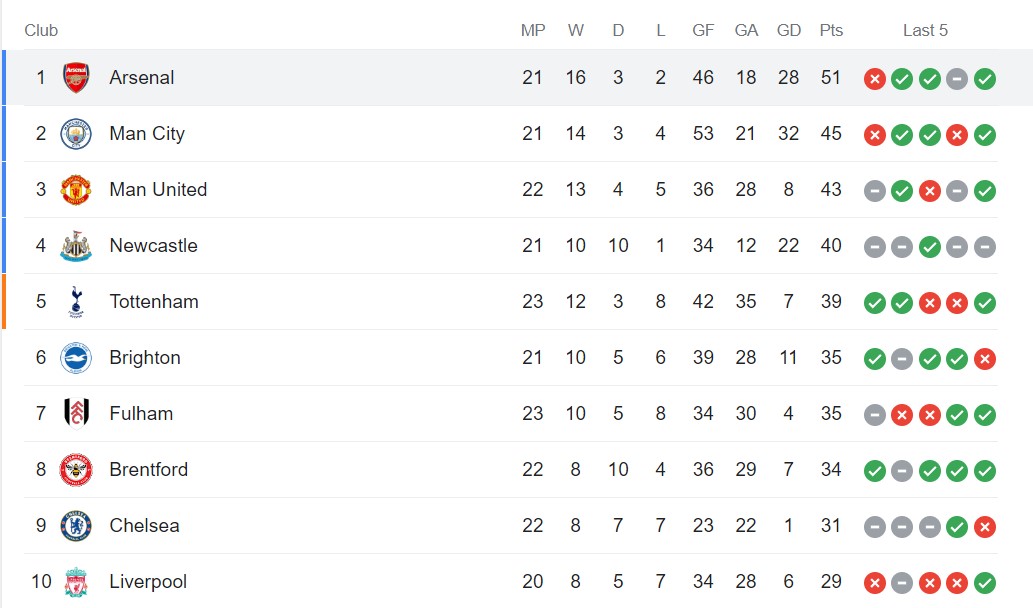The image size is (1033, 608).
Task: Open the Liverpool team name link
Action: pyautogui.click(x=148, y=582)
